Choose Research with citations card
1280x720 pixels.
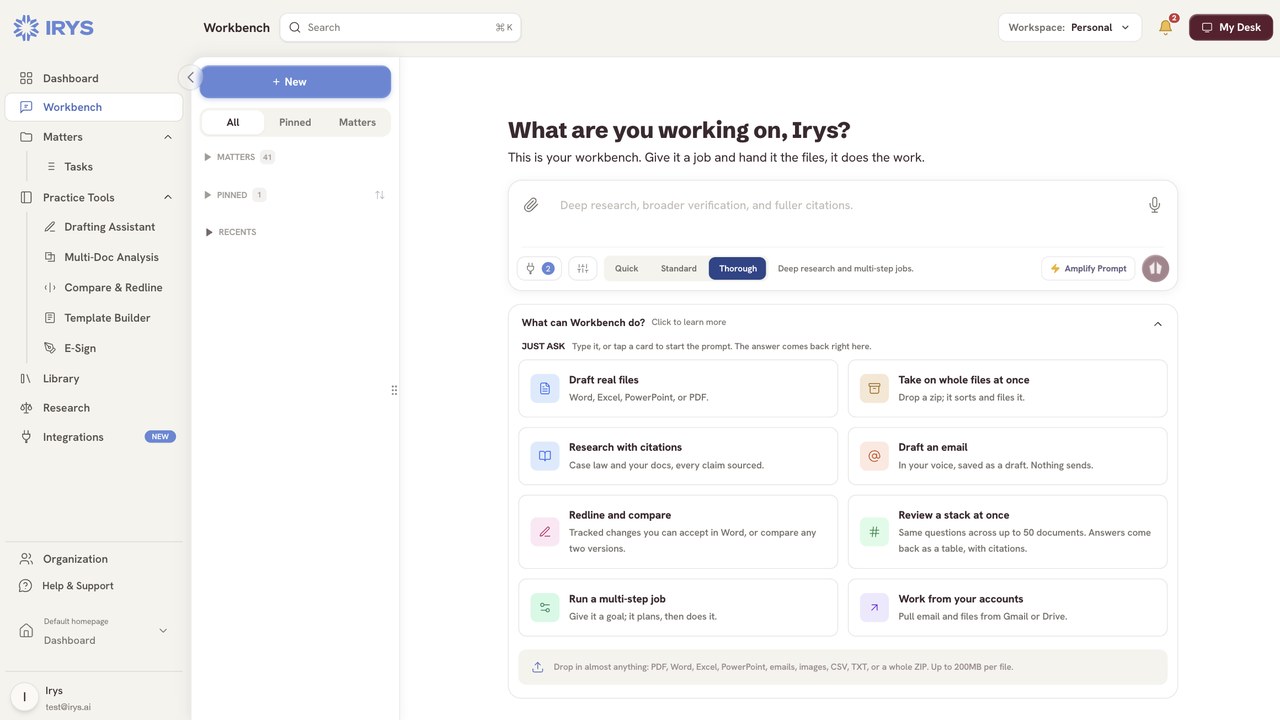tap(678, 456)
